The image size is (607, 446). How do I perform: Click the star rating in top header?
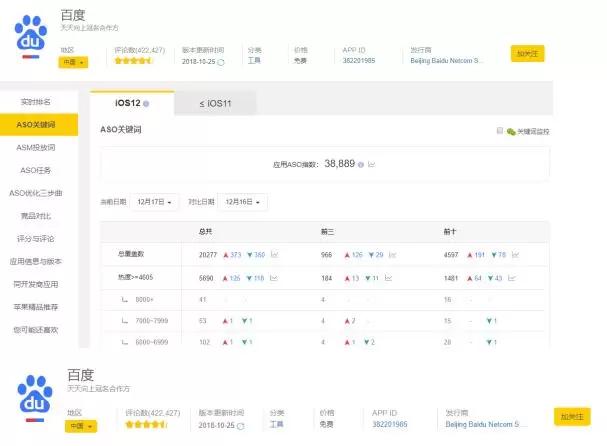[132, 61]
